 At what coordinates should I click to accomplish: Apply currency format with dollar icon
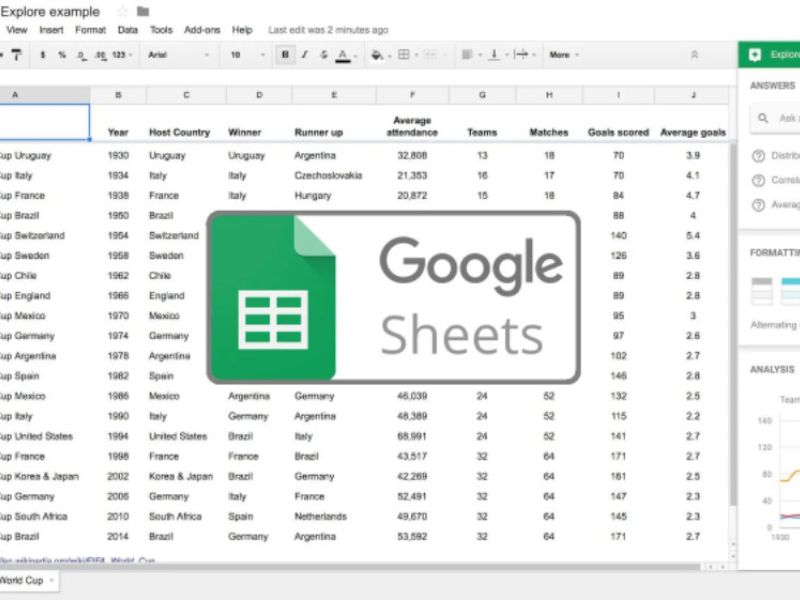point(42,55)
